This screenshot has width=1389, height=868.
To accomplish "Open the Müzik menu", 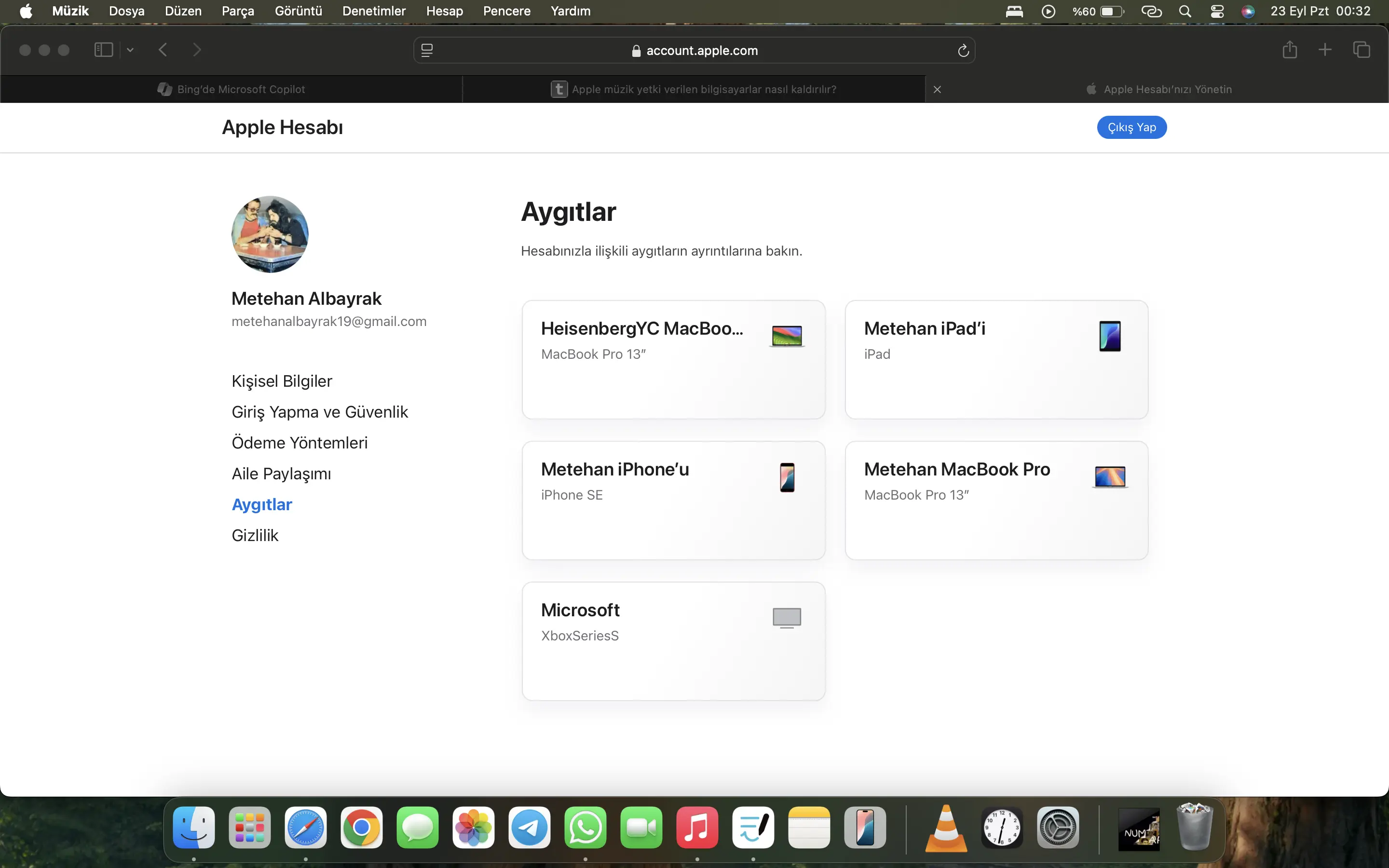I will click(x=70, y=11).
